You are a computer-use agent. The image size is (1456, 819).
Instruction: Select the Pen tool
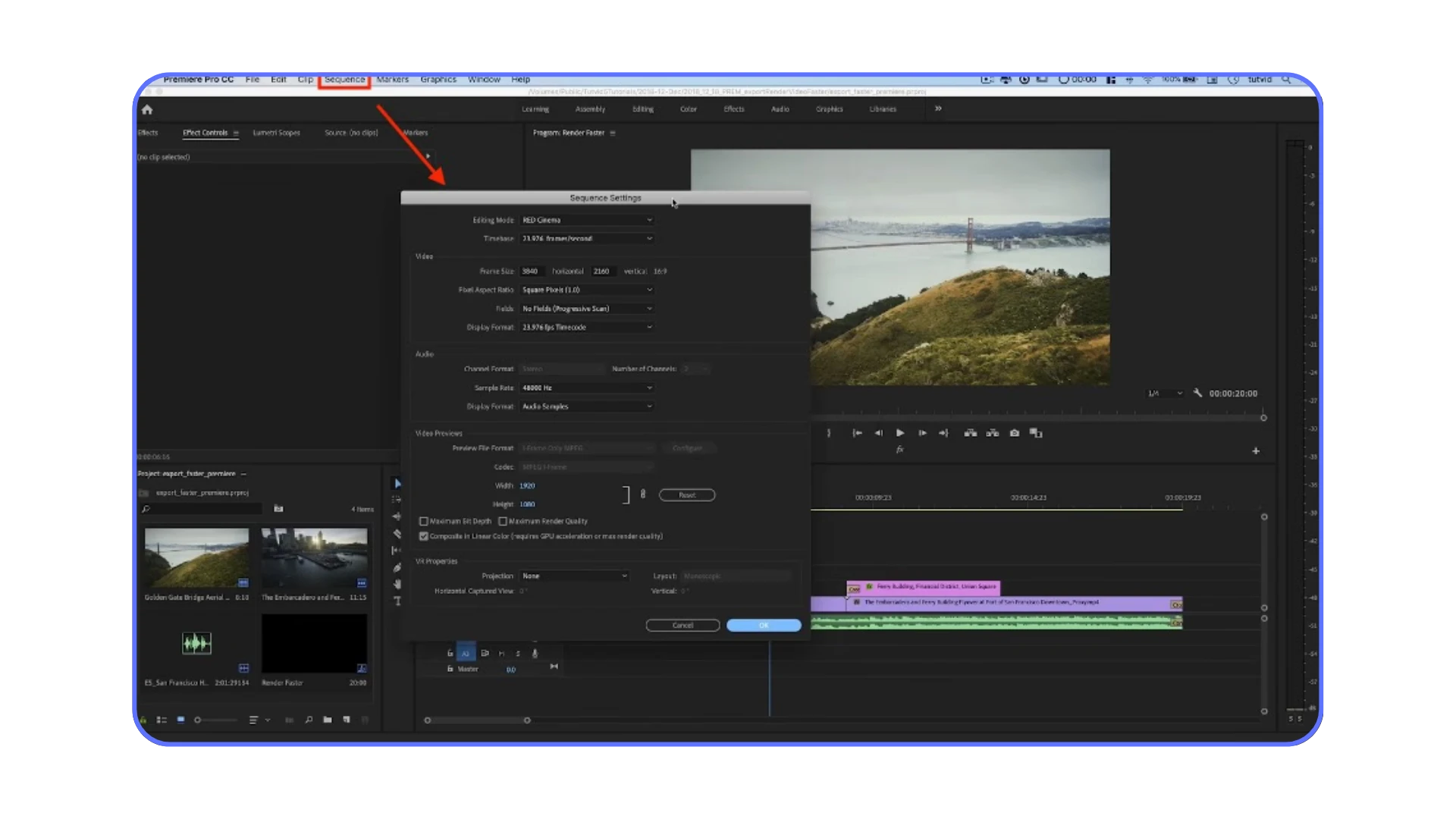point(397,567)
